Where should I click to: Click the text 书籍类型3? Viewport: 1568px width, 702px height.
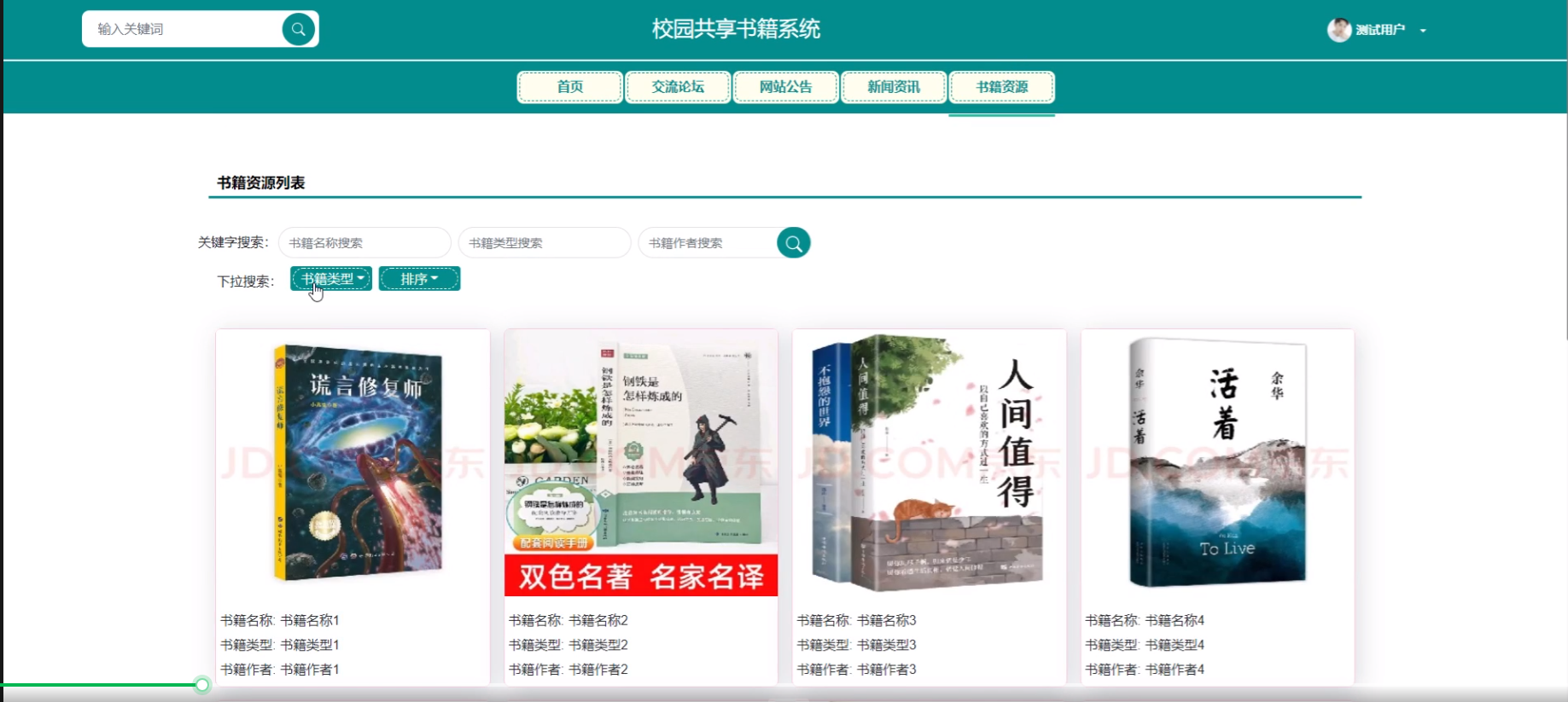coord(887,645)
